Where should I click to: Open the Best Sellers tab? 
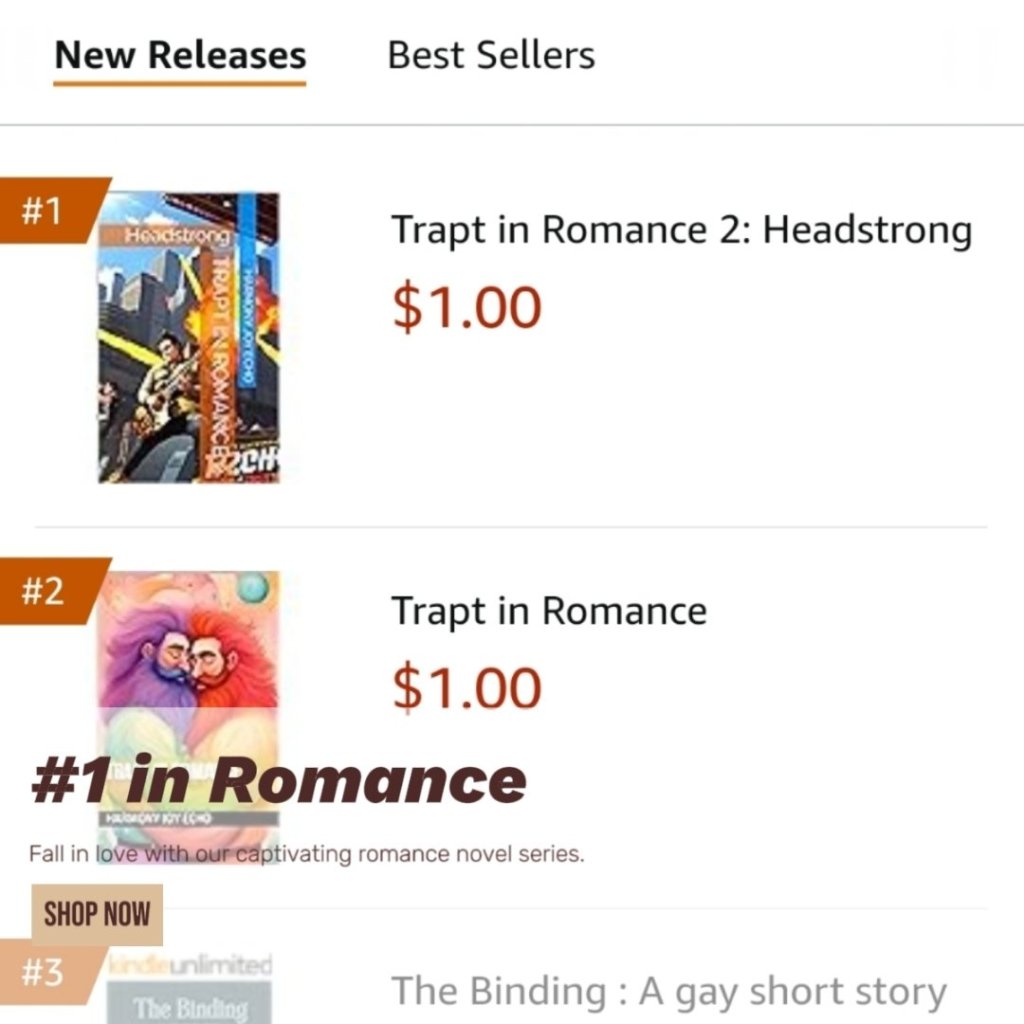pos(490,55)
